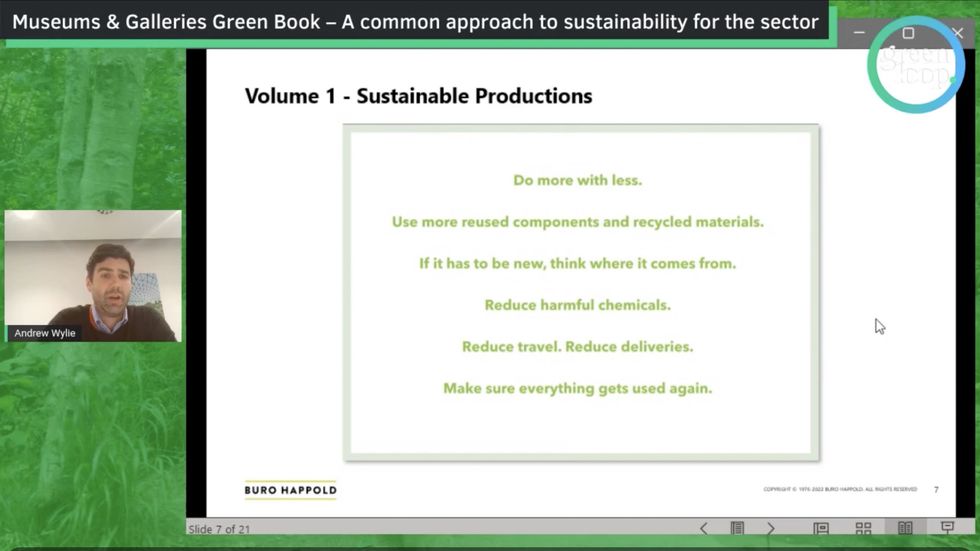Viewport: 980px width, 551px height.
Task: Click the Andrew Wylie name label
Action: pyautogui.click(x=45, y=333)
